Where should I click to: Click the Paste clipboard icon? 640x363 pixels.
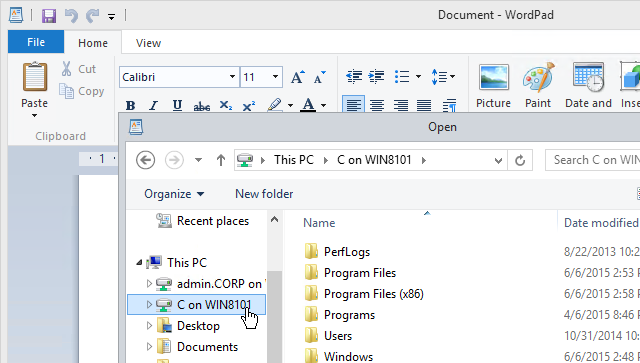(35, 77)
